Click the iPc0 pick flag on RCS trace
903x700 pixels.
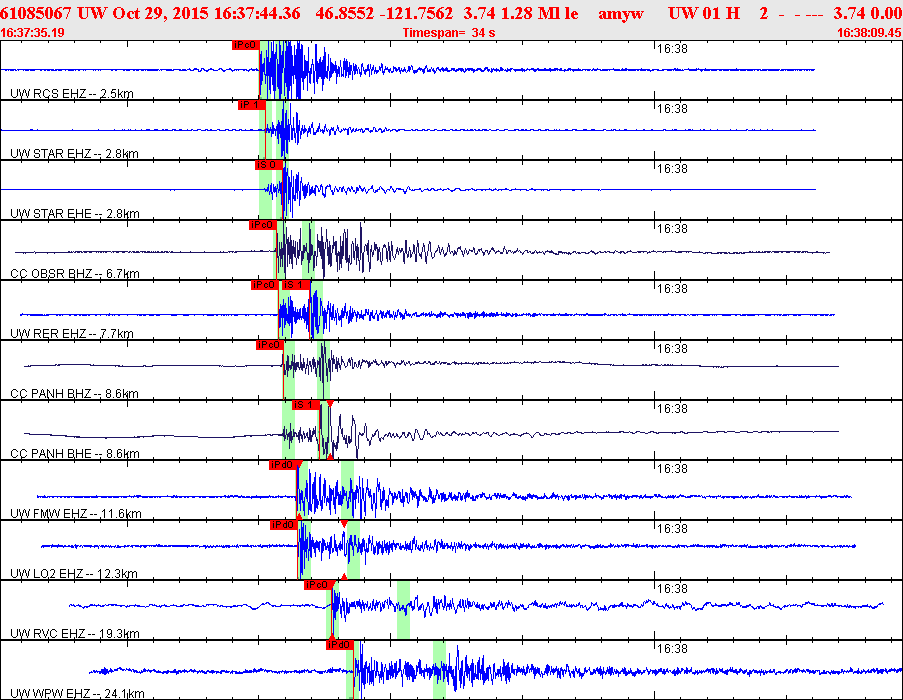pyautogui.click(x=245, y=45)
